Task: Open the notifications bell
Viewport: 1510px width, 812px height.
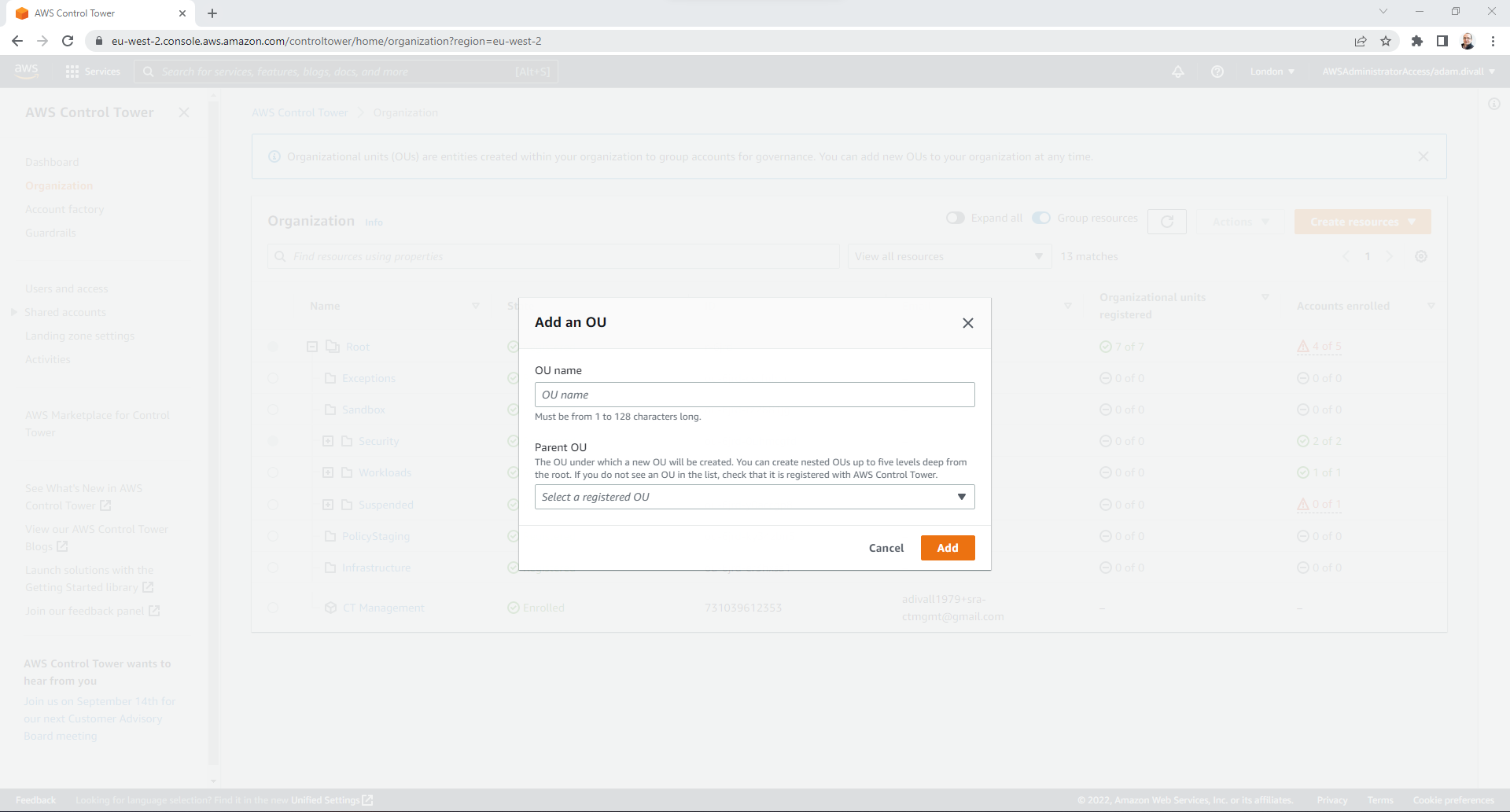Action: [x=1177, y=71]
